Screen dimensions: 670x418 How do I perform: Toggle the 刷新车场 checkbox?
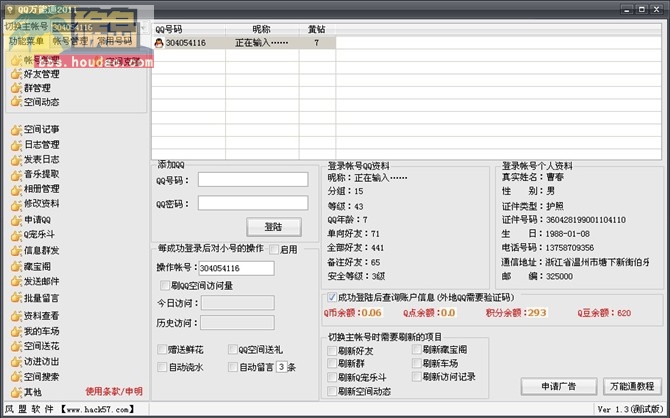coord(417,363)
